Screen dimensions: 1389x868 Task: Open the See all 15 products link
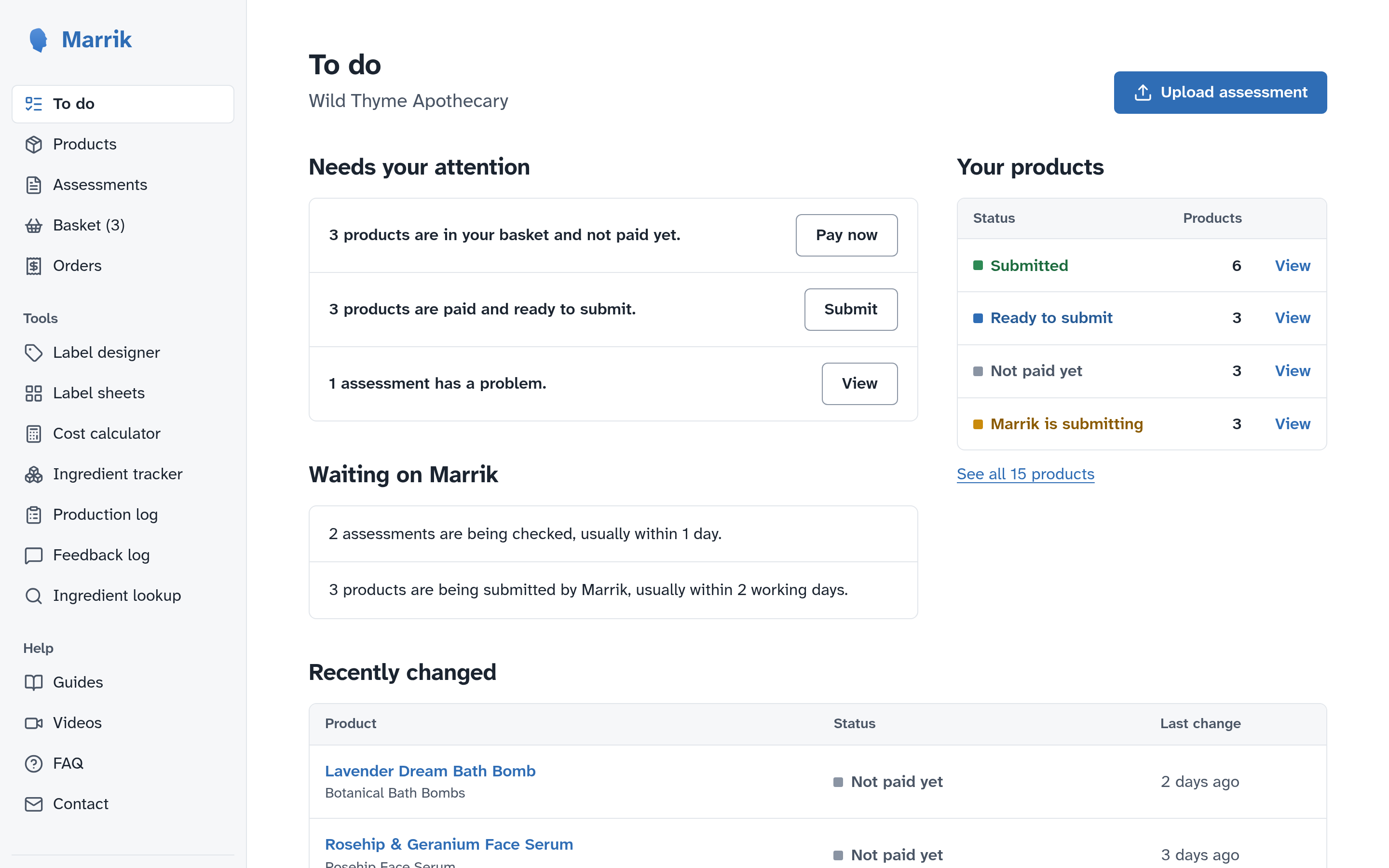(1026, 474)
